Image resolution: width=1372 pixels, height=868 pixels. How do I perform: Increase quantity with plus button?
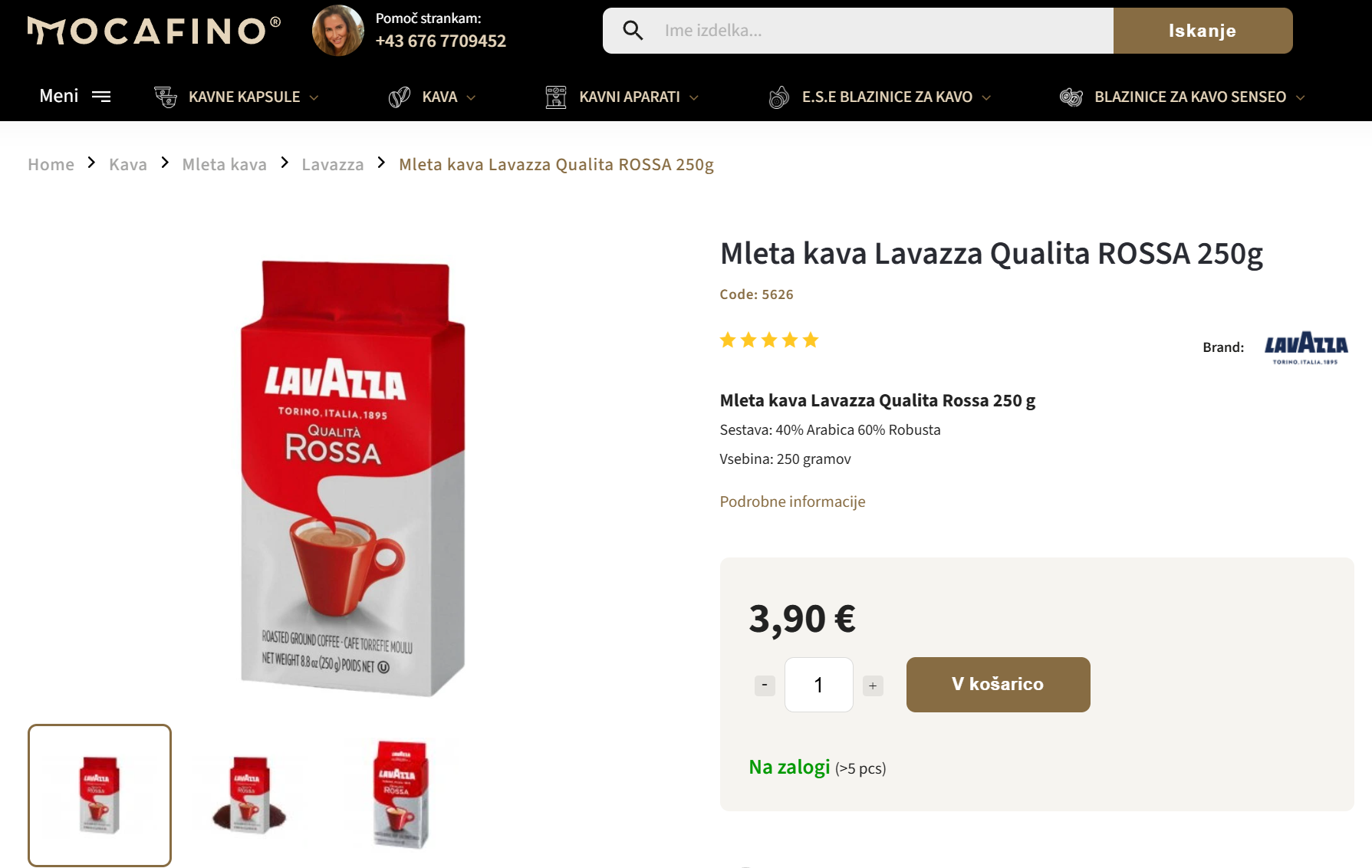(x=873, y=686)
